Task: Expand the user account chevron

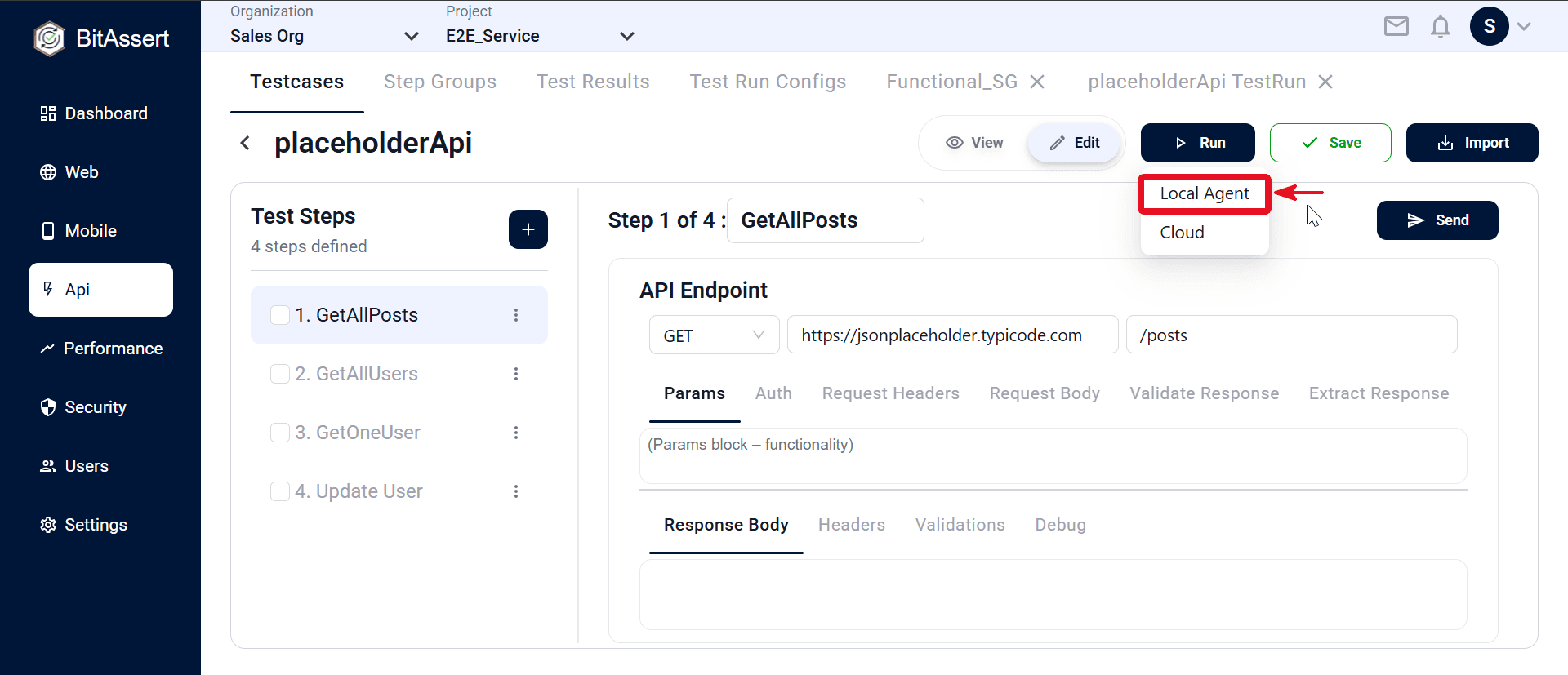Action: [x=1524, y=26]
